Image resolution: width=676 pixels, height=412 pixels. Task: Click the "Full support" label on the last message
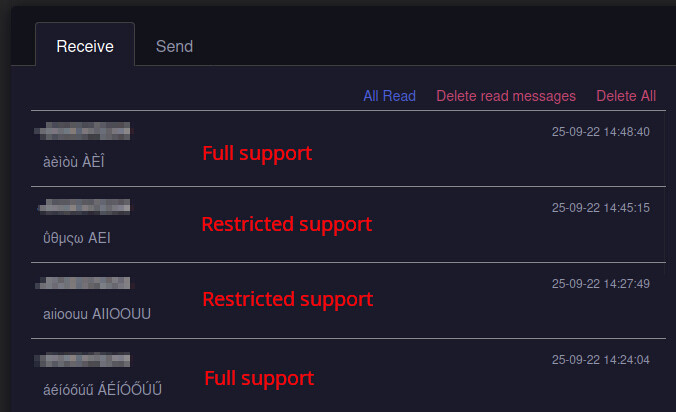point(259,379)
